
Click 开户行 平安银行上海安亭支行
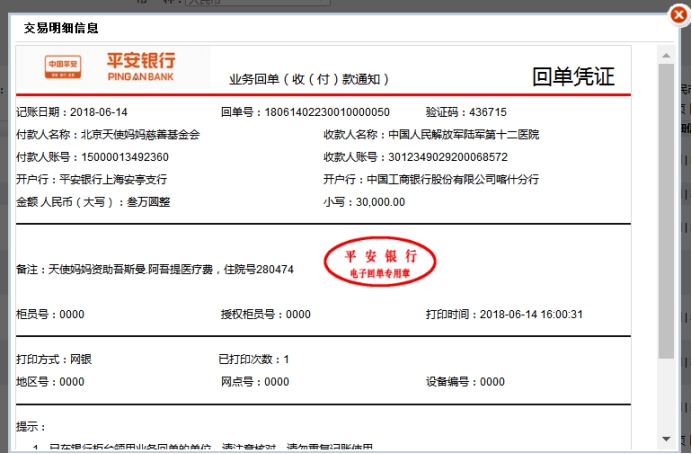[92, 180]
